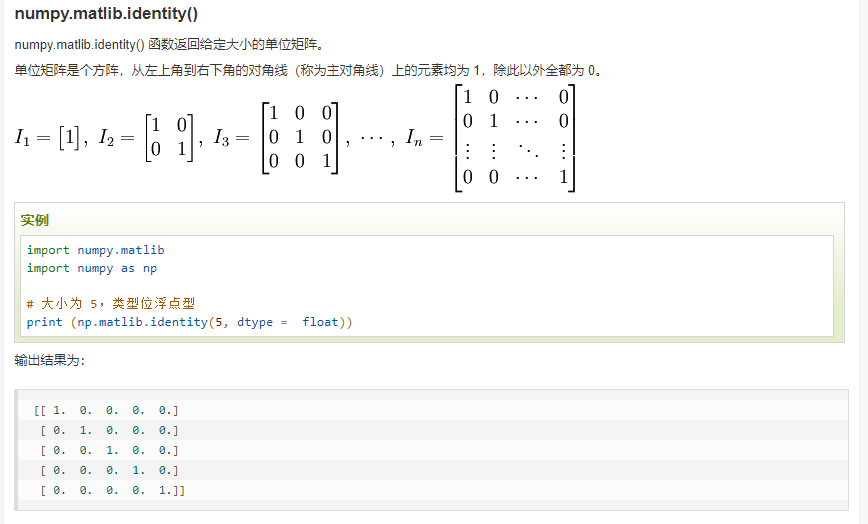Click the 'import numpy as np' line

(x=91, y=268)
